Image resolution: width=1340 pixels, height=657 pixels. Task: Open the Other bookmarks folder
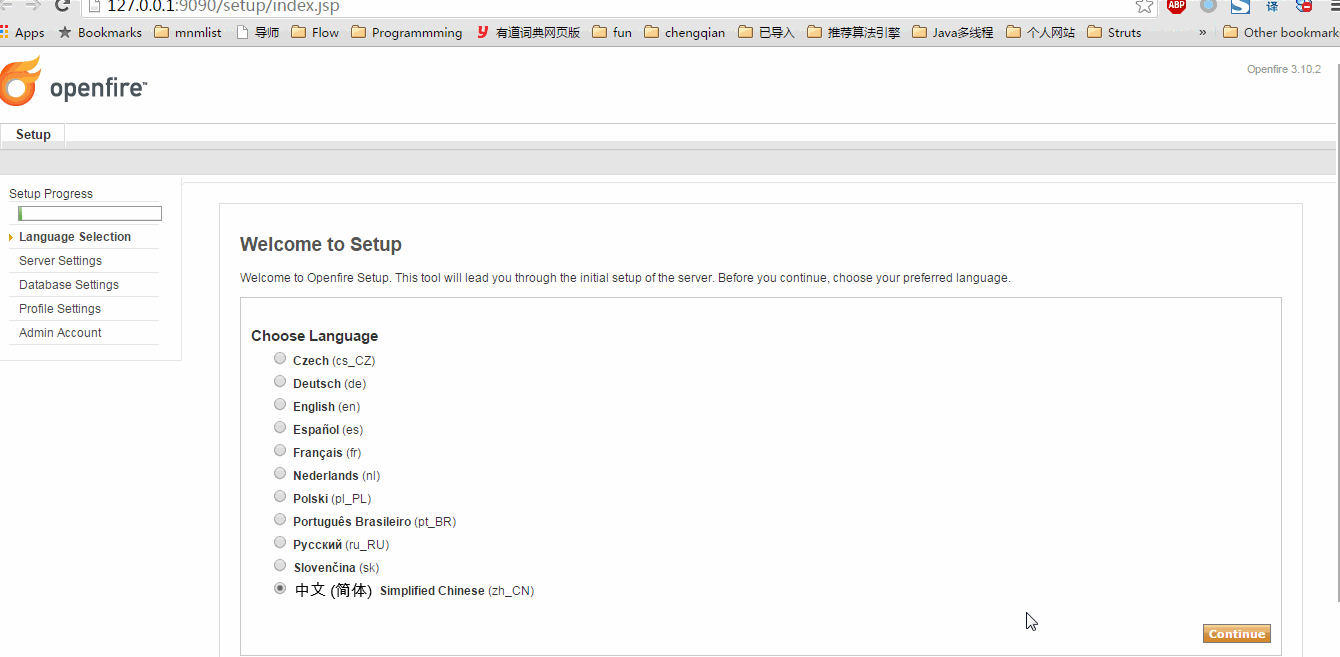1281,32
